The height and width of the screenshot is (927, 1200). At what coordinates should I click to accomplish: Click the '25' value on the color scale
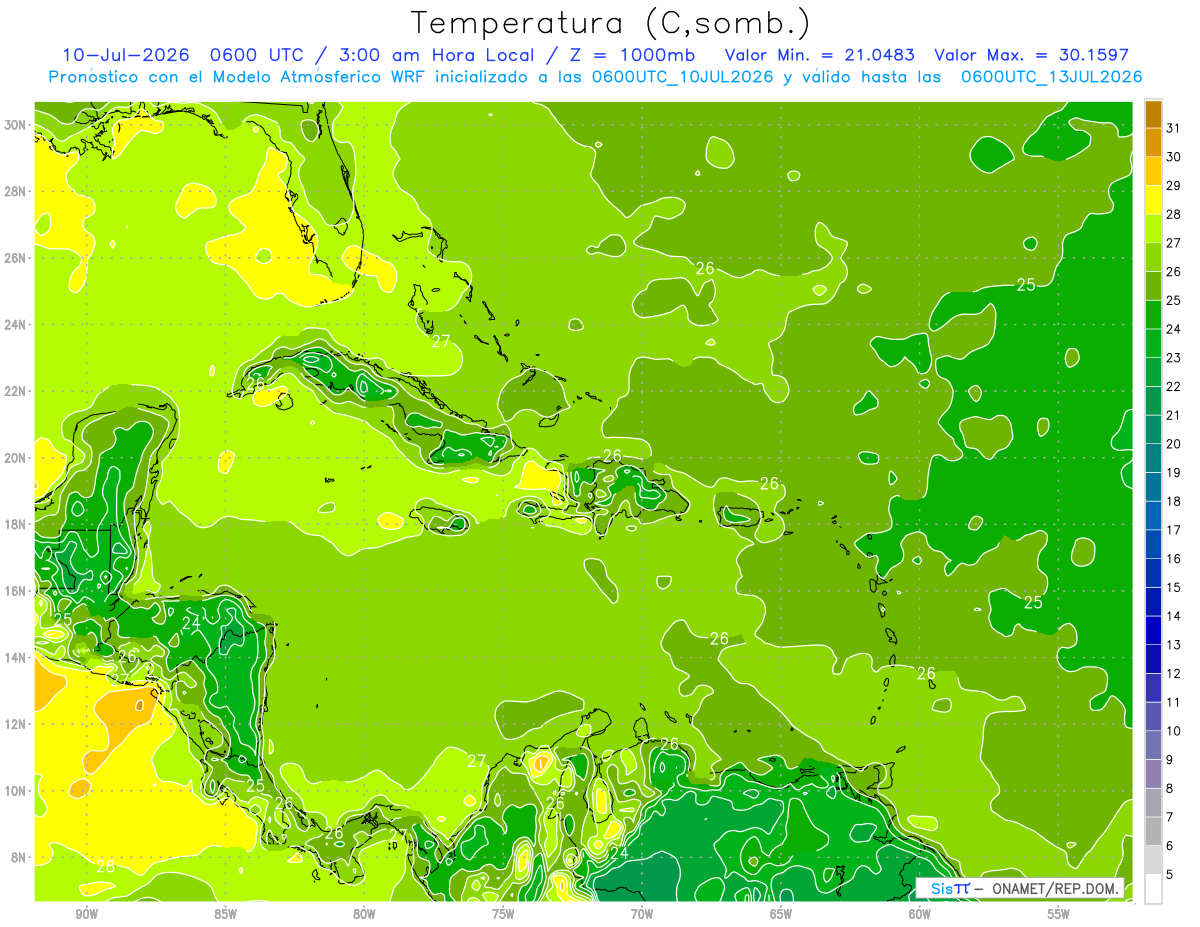click(x=1174, y=300)
